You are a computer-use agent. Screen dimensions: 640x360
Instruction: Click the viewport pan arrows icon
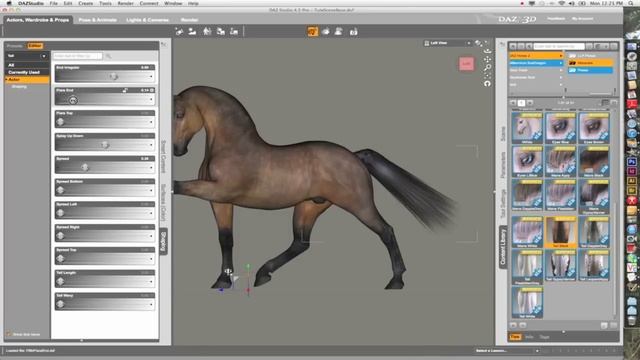(487, 60)
